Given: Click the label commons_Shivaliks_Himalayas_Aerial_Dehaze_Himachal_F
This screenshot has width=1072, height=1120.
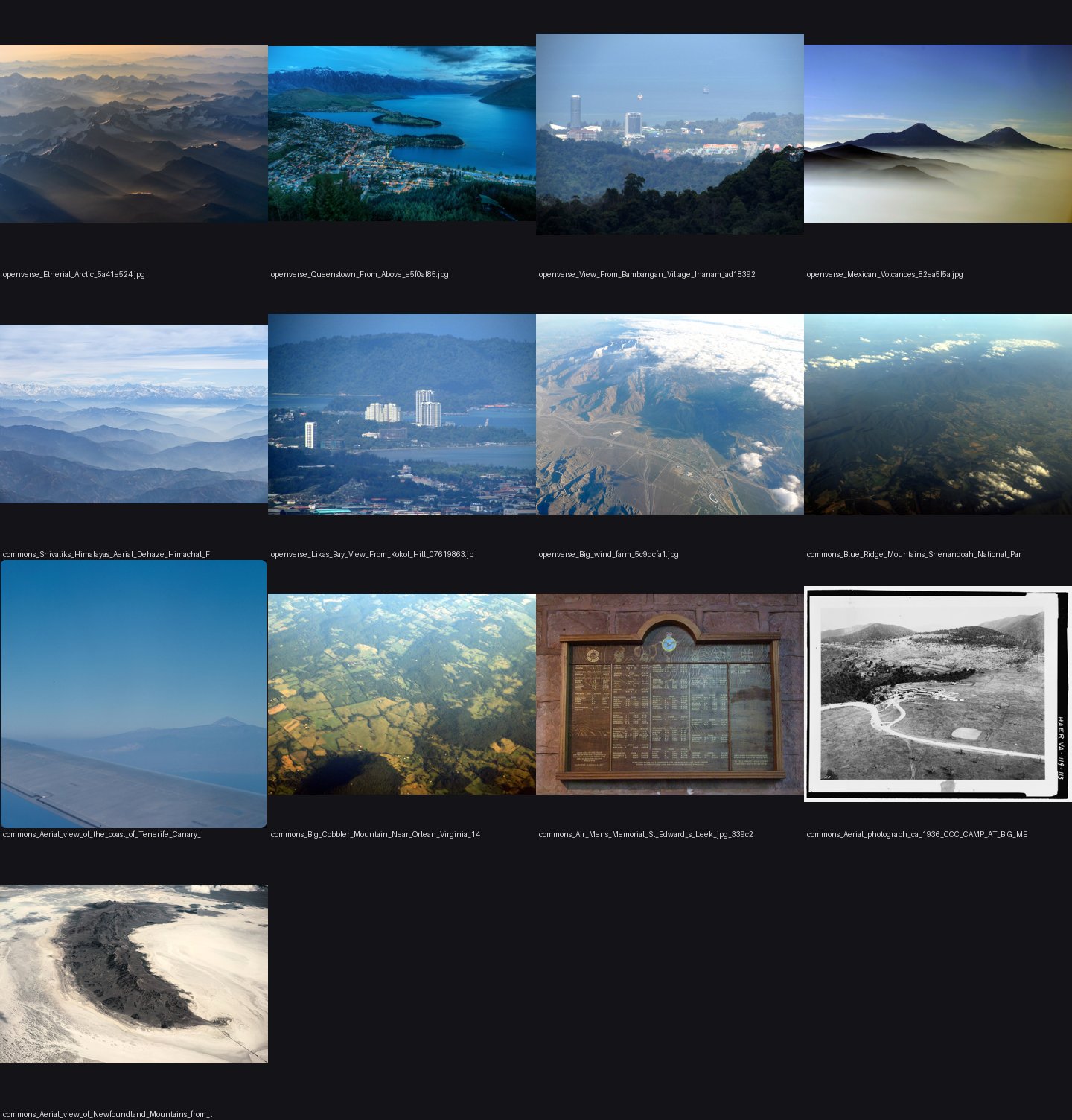Looking at the screenshot, I should click(106, 554).
